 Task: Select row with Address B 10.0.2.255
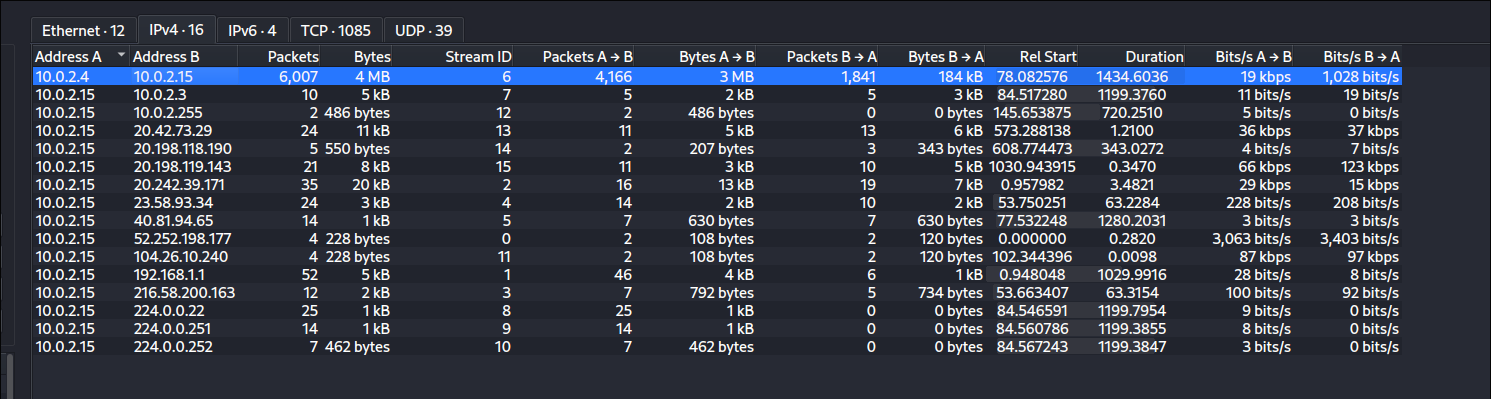point(717,112)
